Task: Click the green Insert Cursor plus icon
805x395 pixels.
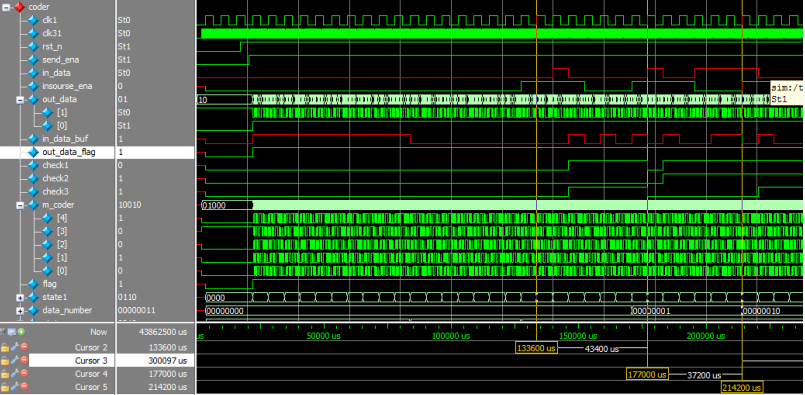Action: tap(21, 332)
